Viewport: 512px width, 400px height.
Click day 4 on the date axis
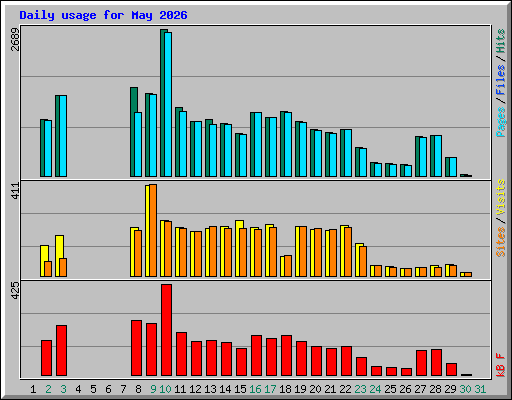[x=78, y=389]
